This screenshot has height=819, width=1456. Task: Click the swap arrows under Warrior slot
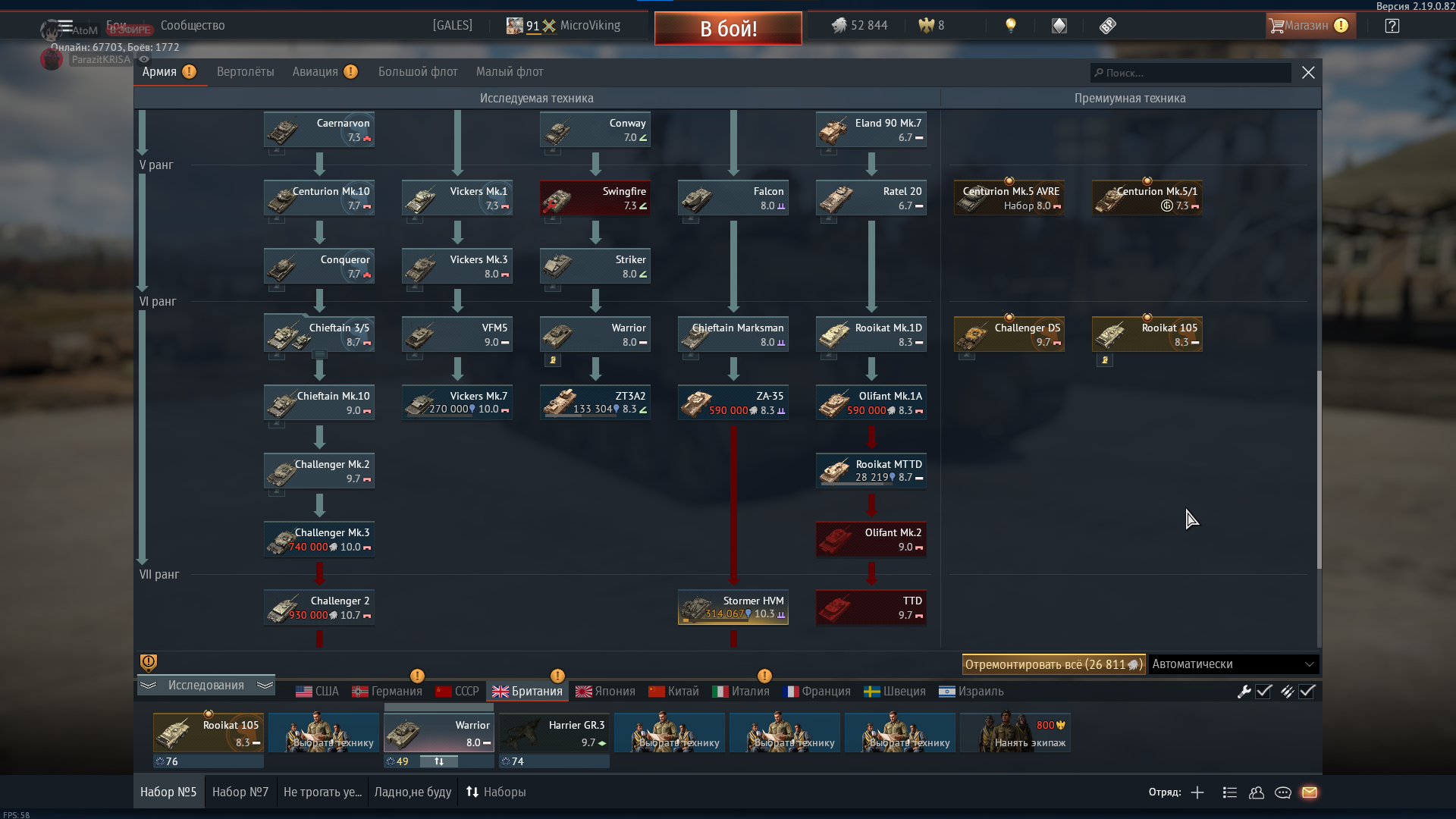pos(439,761)
